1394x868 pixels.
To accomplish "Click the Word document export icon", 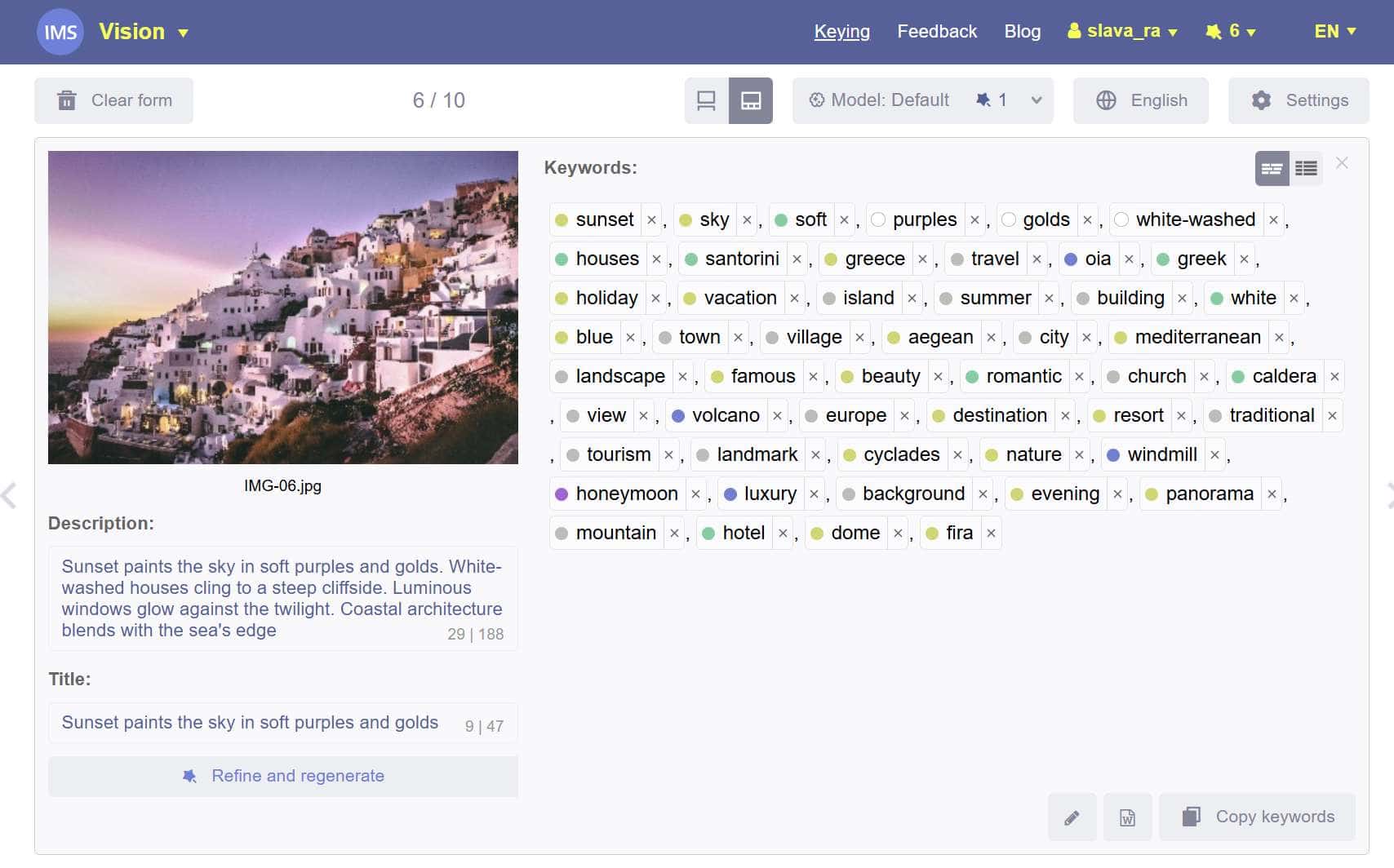I will [x=1127, y=817].
